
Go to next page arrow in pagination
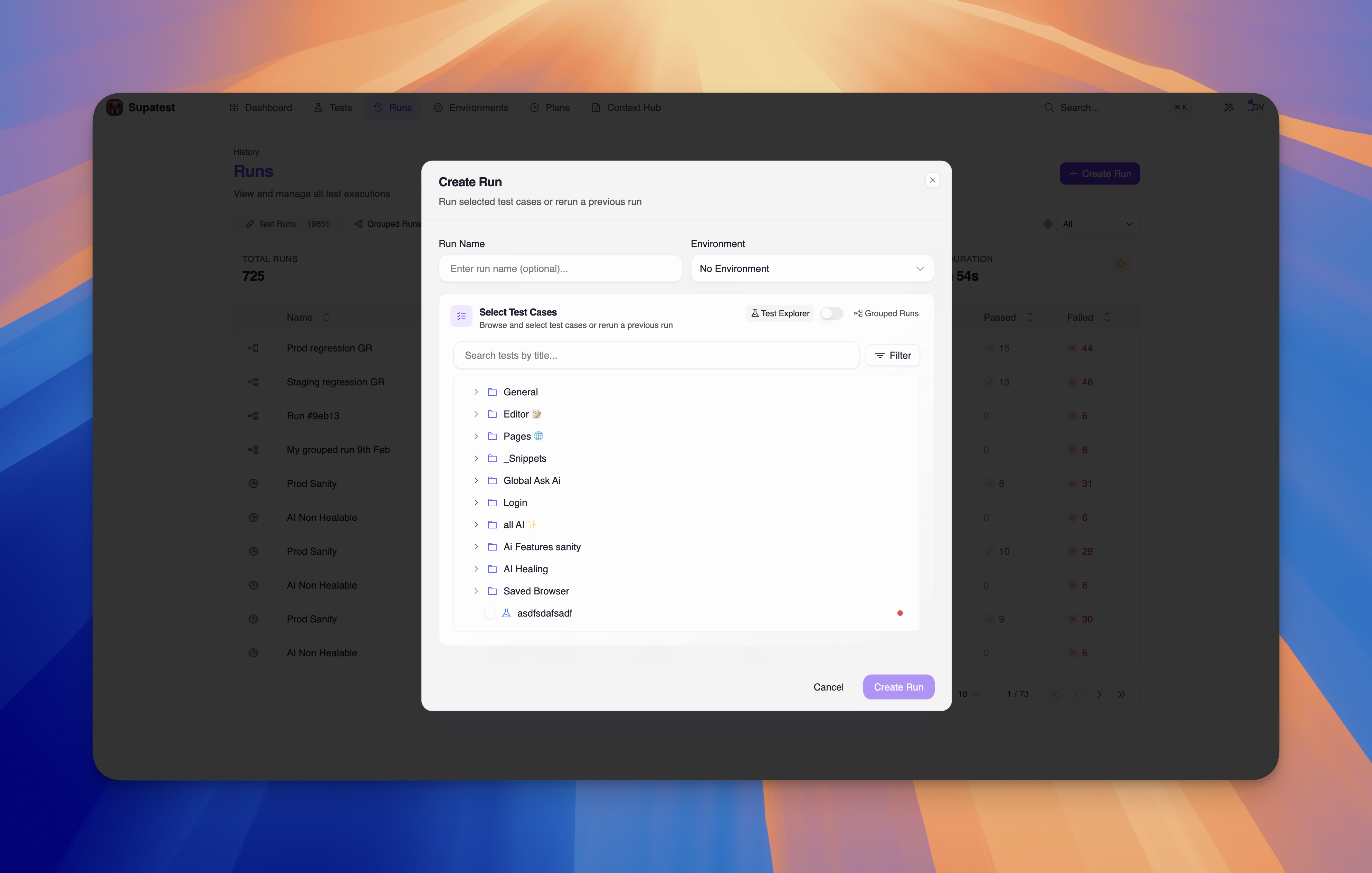click(x=1099, y=694)
